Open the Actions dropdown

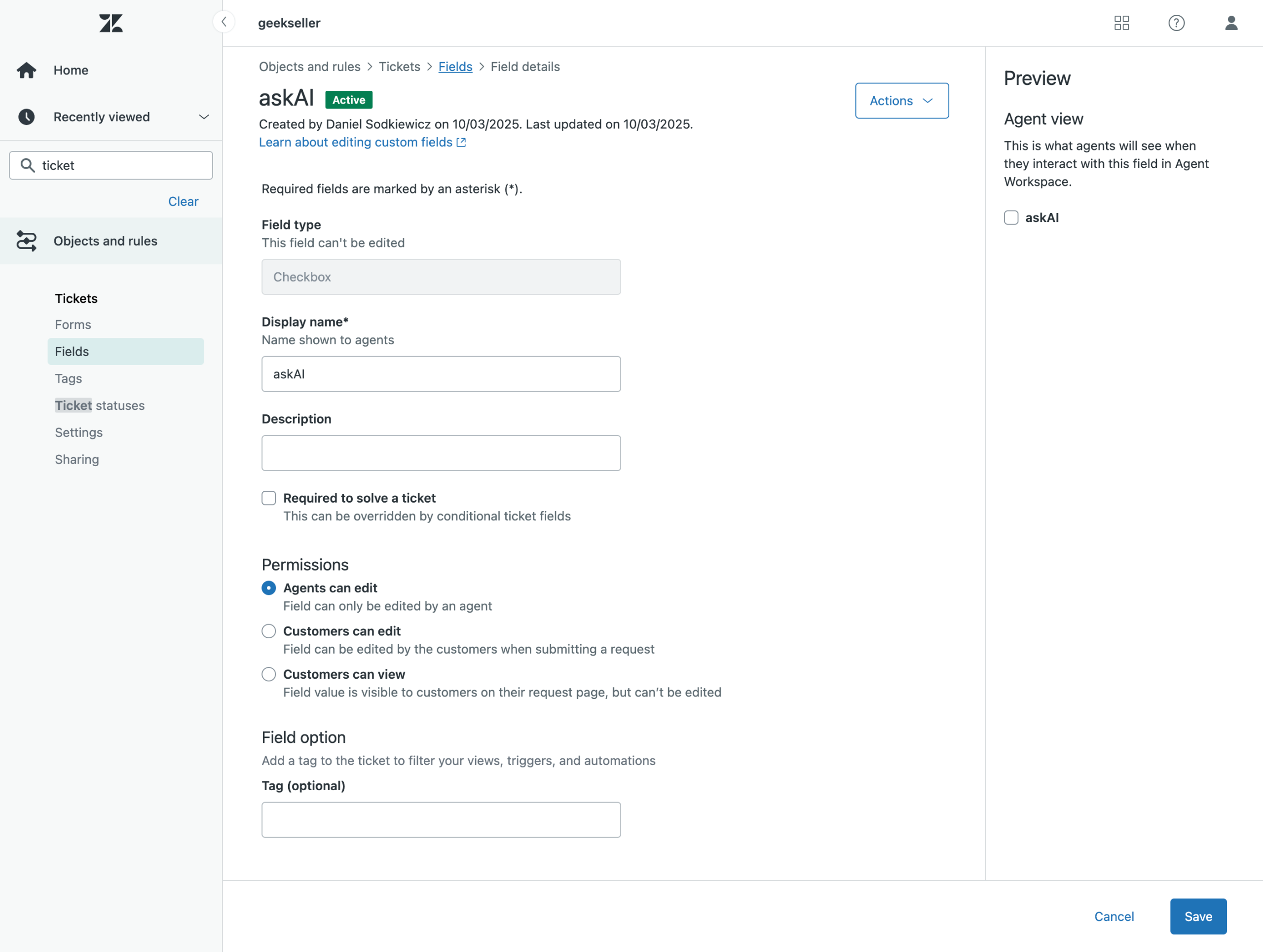(901, 101)
